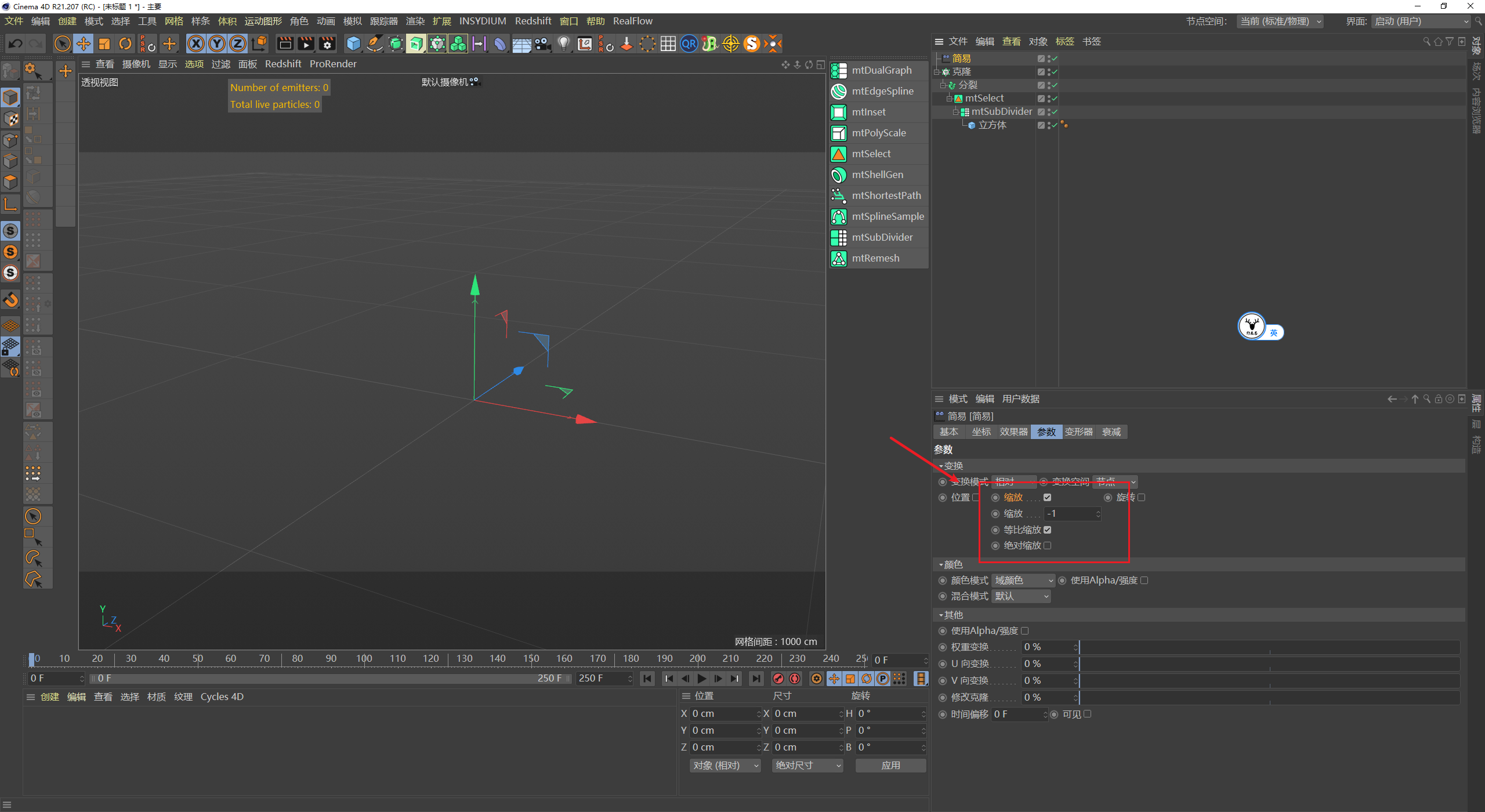Enable the 绝对缩放 absolute scale checkbox

pyautogui.click(x=1047, y=546)
